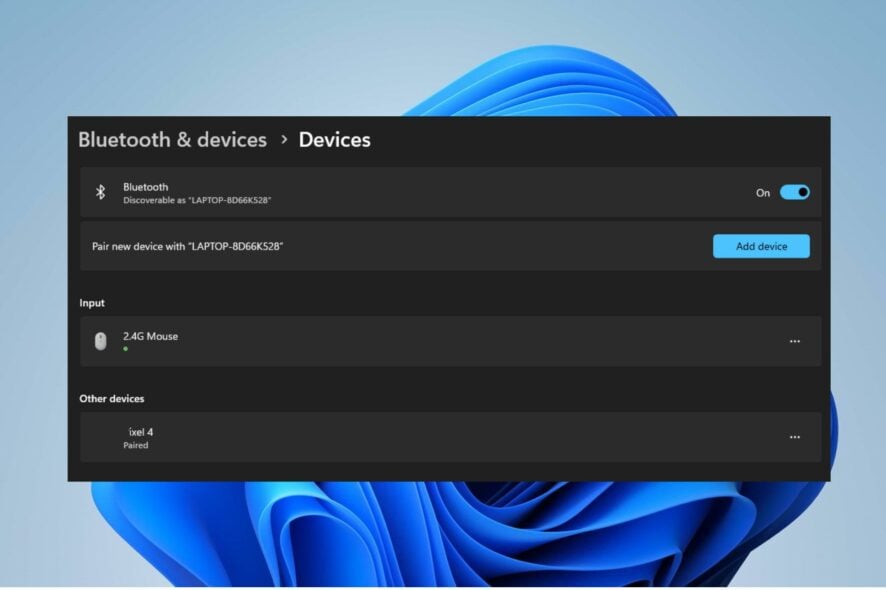
Task: Click the green connected dot under 2.4G Mouse
Action: (x=125, y=349)
